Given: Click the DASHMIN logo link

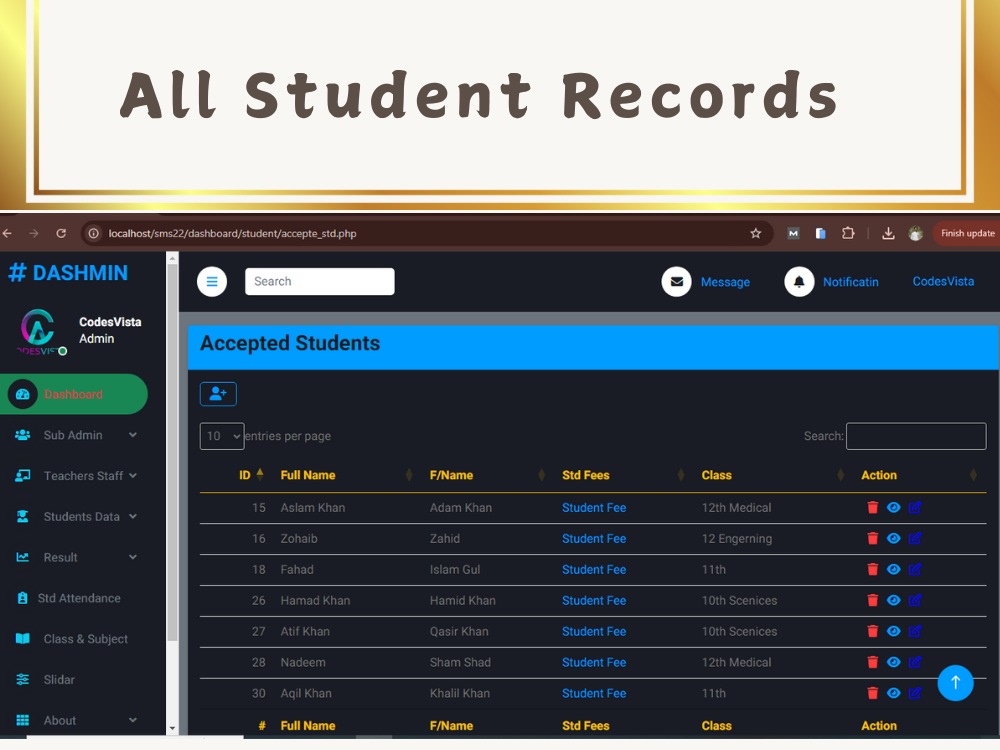Looking at the screenshot, I should coord(68,273).
